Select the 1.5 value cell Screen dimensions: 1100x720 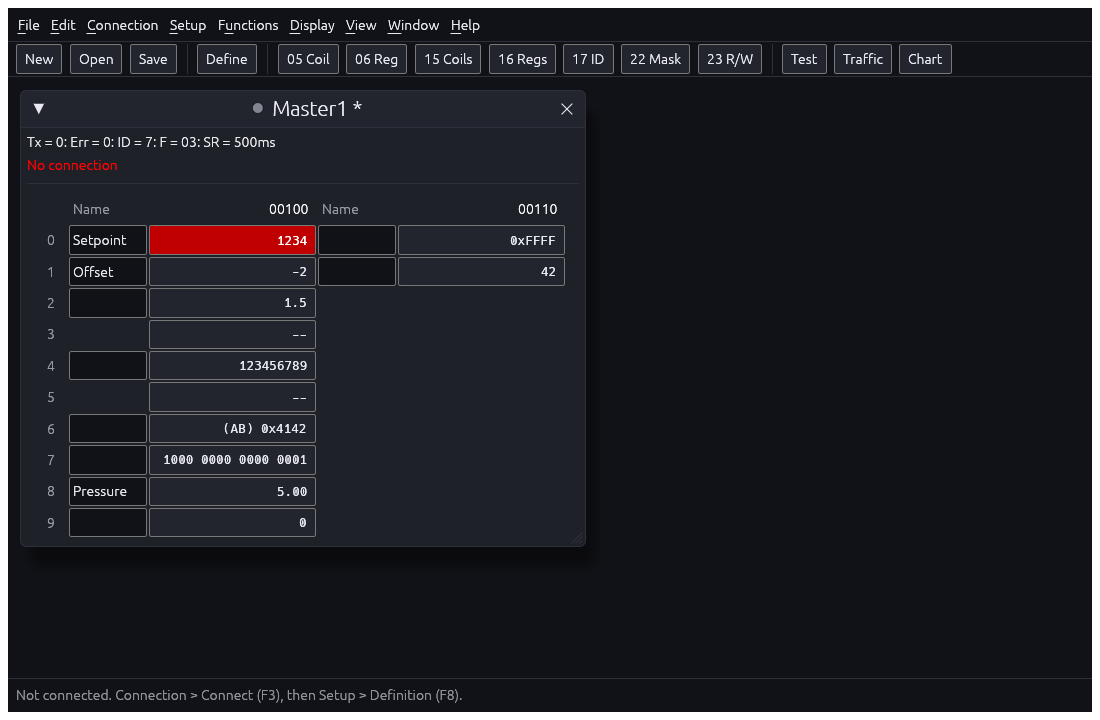pos(232,303)
